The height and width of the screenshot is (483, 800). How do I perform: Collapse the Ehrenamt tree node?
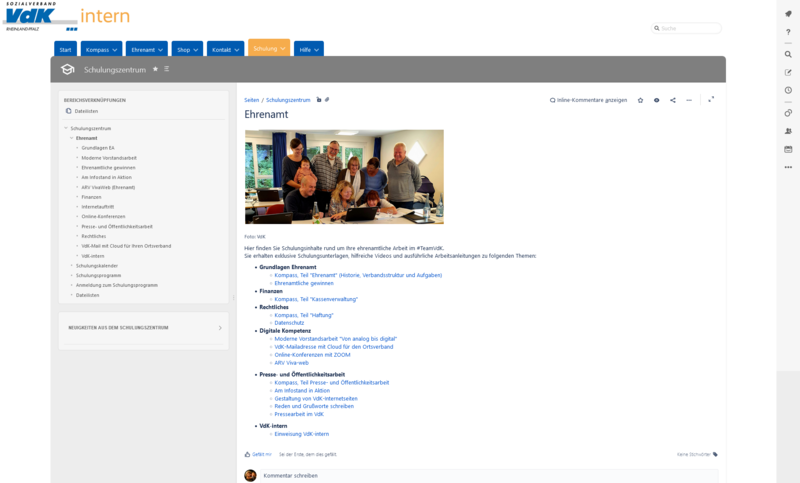click(71, 138)
